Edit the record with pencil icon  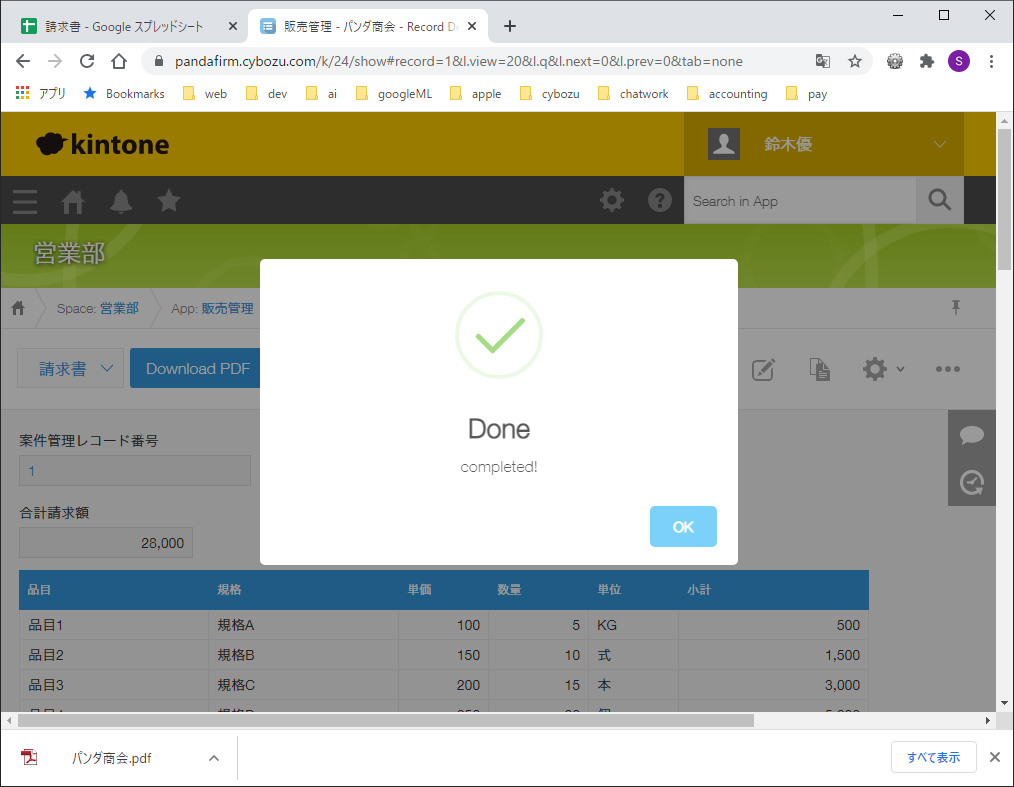[763, 369]
